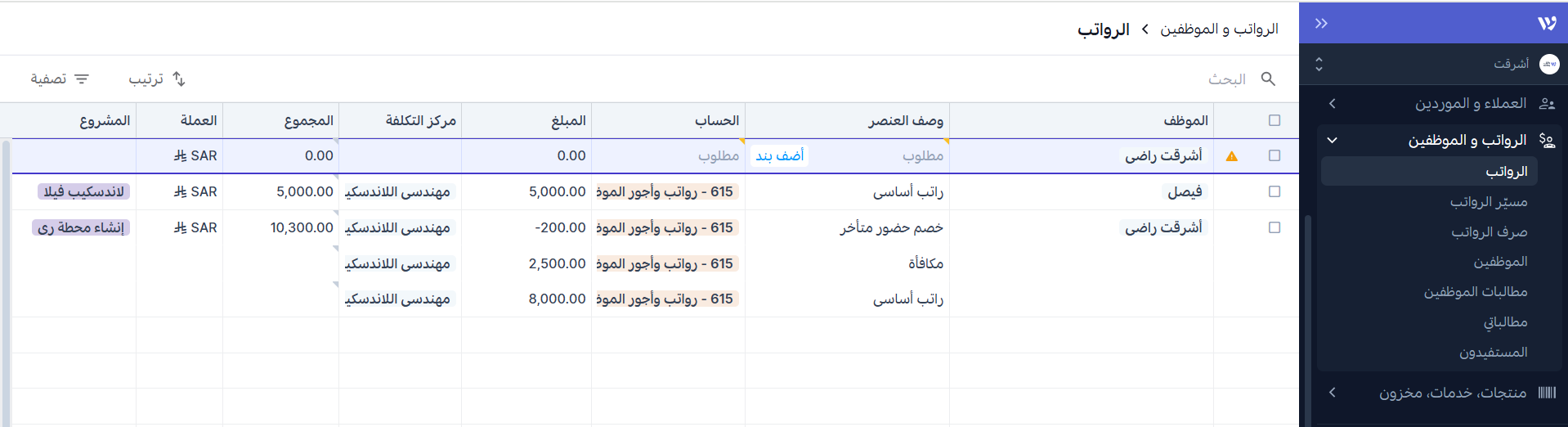Click الرواتب و الموظفين breadcrumb link
The width and height of the screenshot is (1568, 427).
pos(1219,29)
